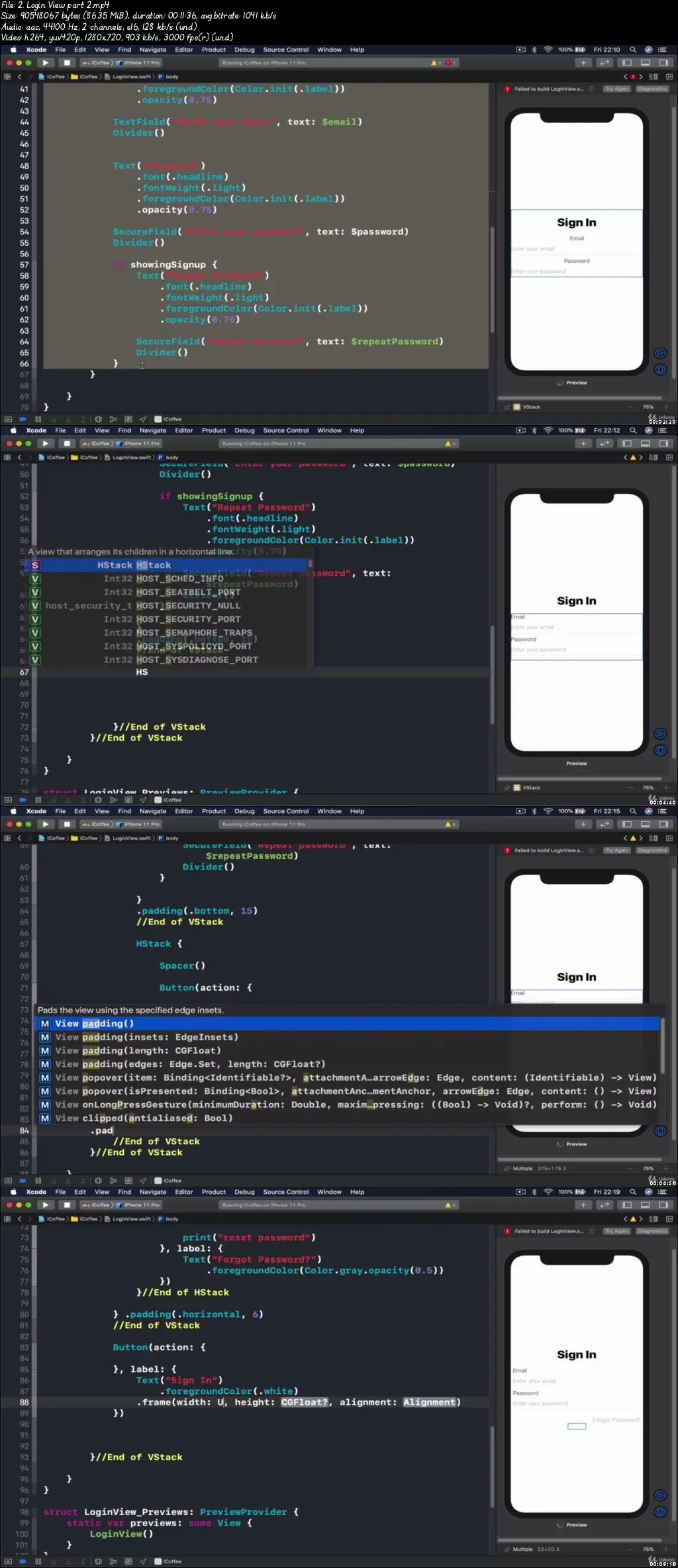Choose padding(length: CGFloat) in the 22:15 autocomplete
Screen dimensions: 678x1568
348,1051
